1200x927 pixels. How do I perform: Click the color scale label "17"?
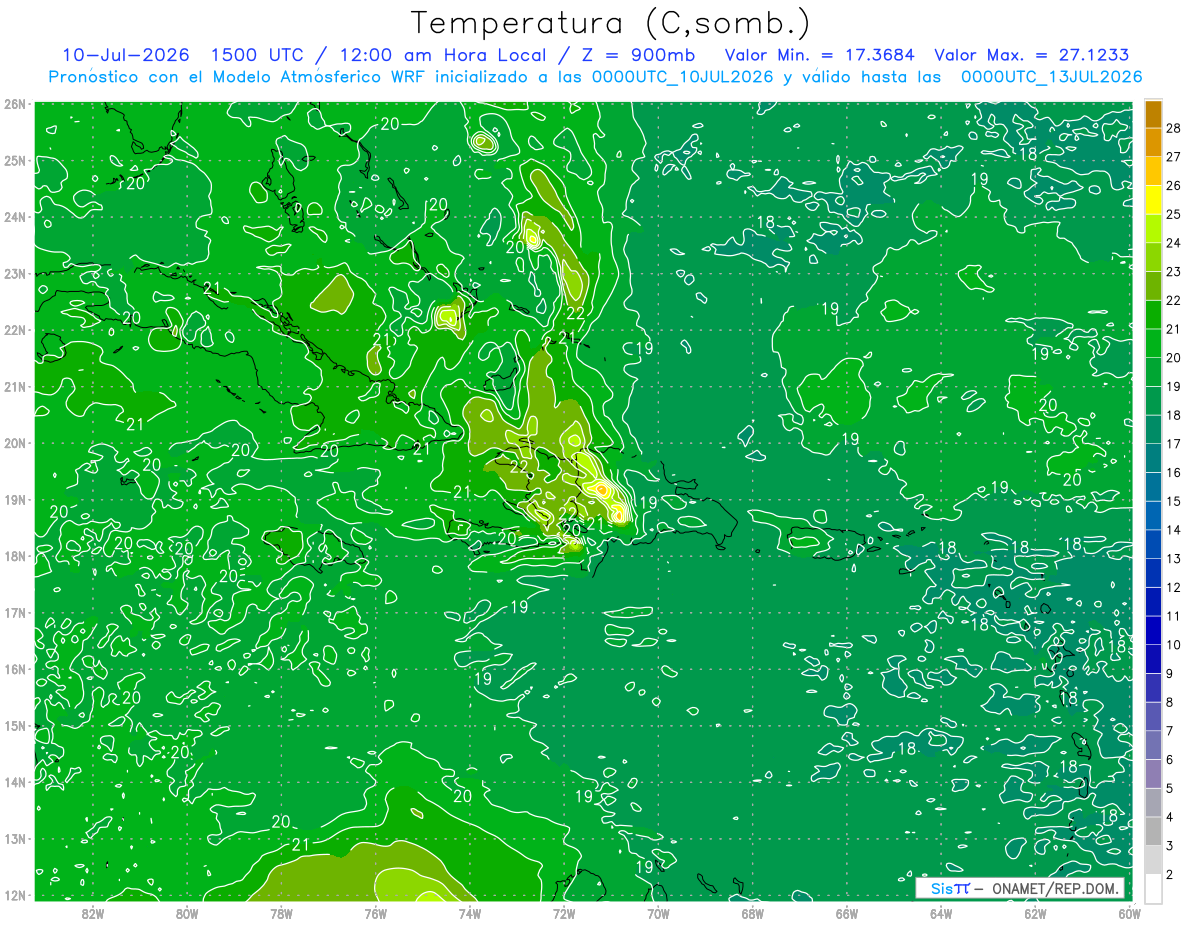(1175, 444)
